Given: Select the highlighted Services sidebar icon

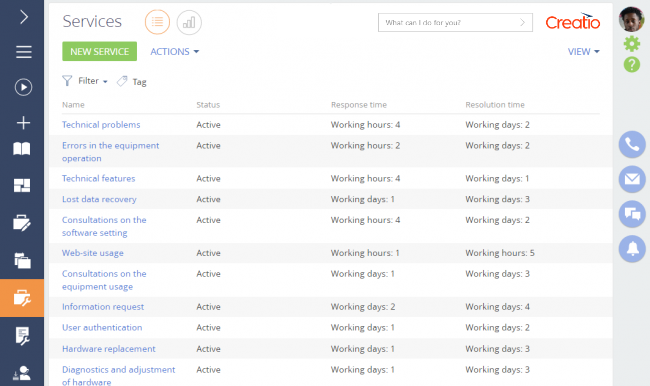Looking at the screenshot, I should [22, 298].
